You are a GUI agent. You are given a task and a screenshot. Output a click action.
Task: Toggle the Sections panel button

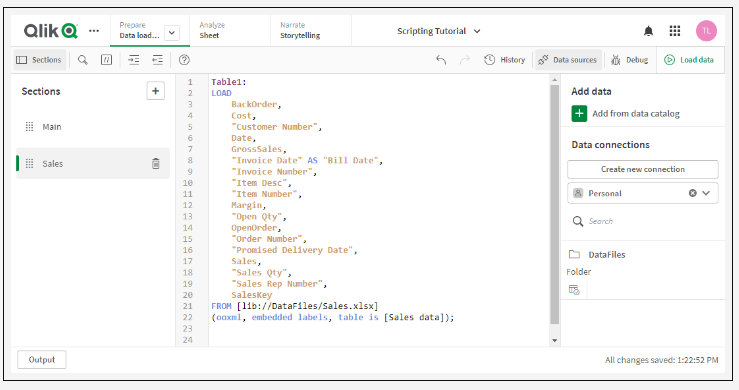39,60
